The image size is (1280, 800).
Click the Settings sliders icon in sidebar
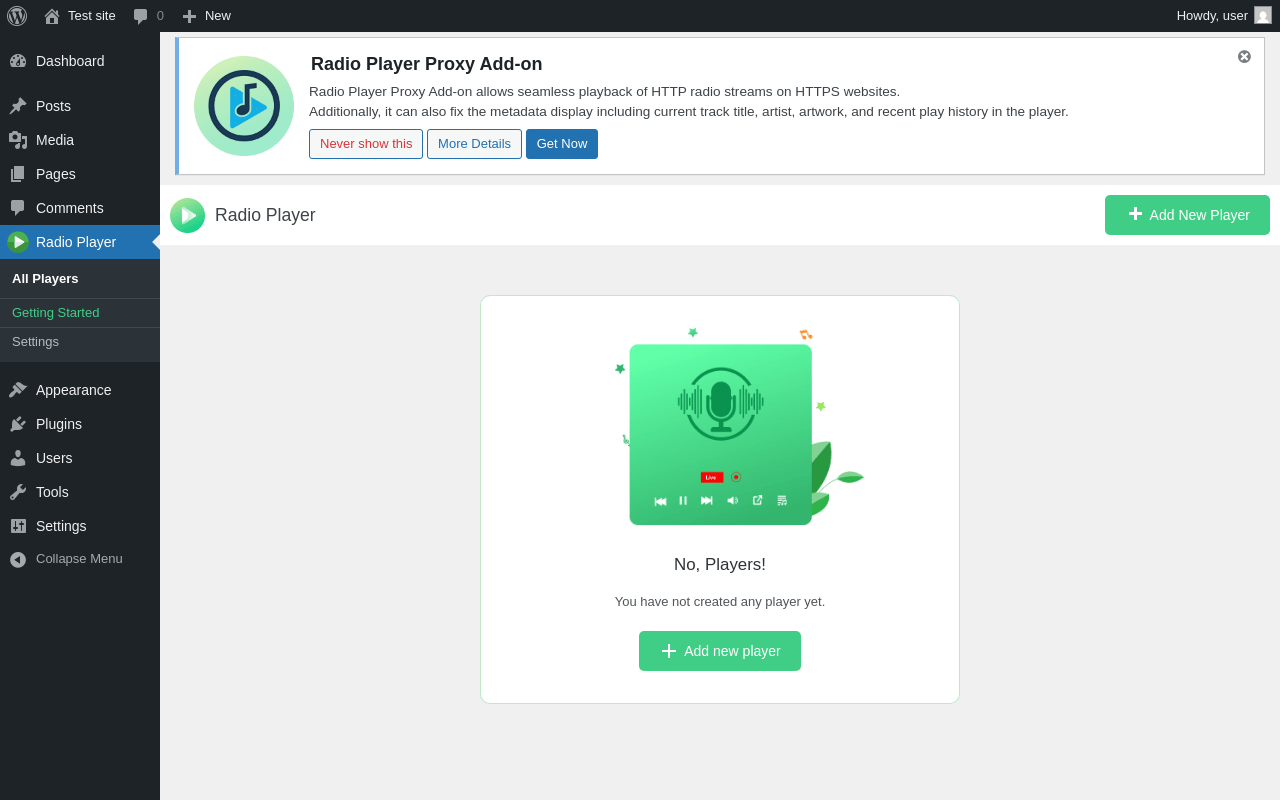coord(18,526)
